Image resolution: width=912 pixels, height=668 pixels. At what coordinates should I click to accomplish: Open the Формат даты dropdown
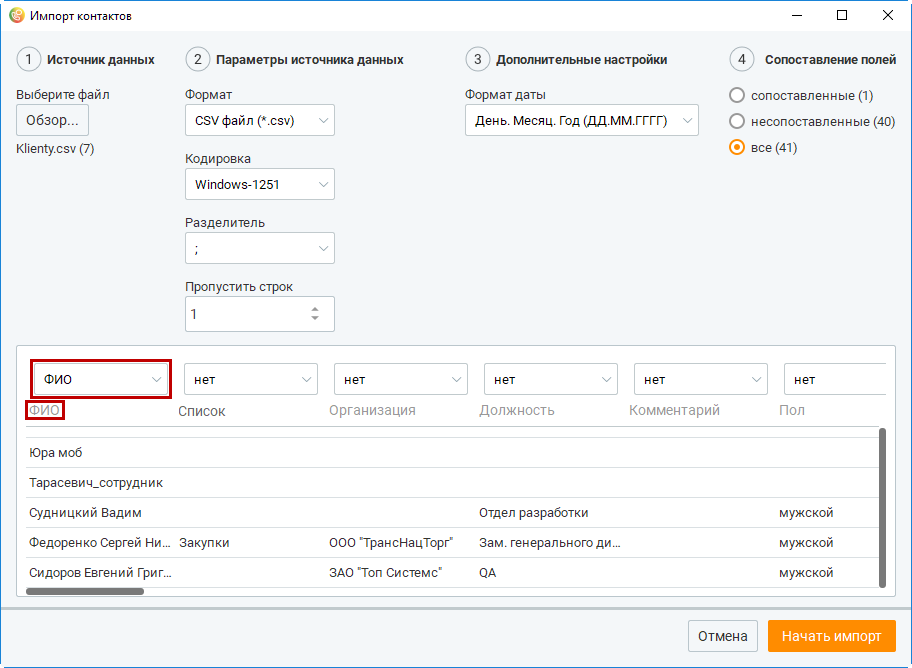[582, 120]
